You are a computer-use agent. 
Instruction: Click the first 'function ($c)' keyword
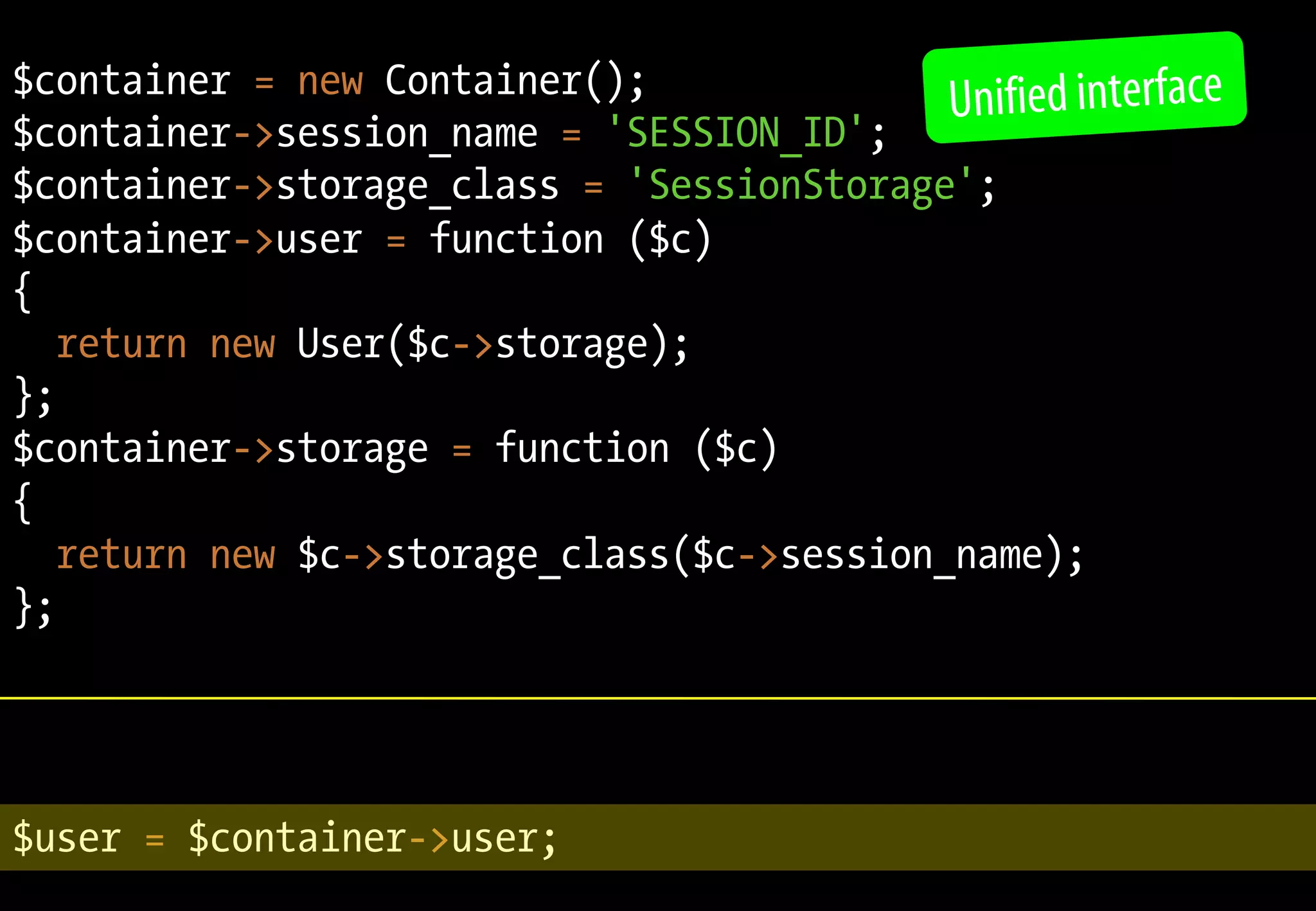(570, 239)
